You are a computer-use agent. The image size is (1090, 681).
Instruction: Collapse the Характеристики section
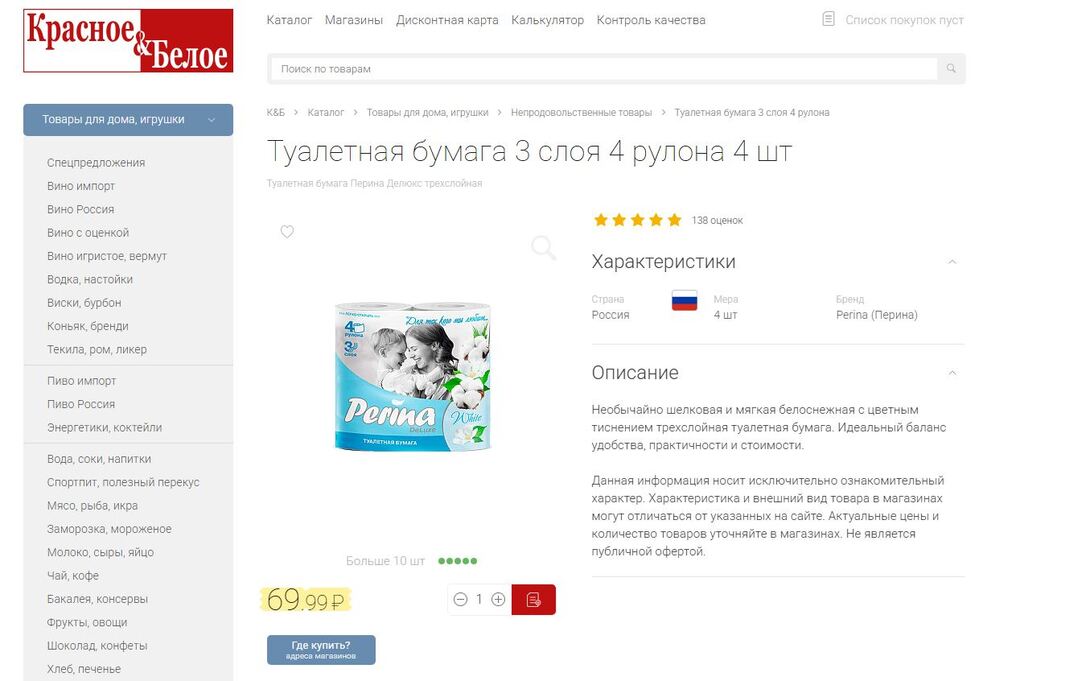coord(952,262)
